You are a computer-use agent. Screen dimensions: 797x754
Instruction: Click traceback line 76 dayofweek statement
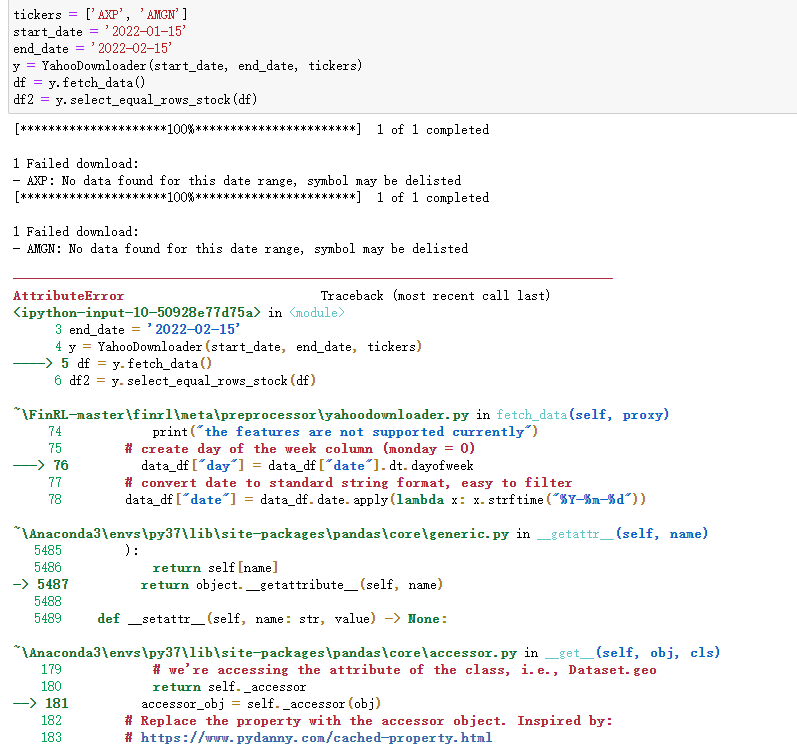click(x=307, y=466)
